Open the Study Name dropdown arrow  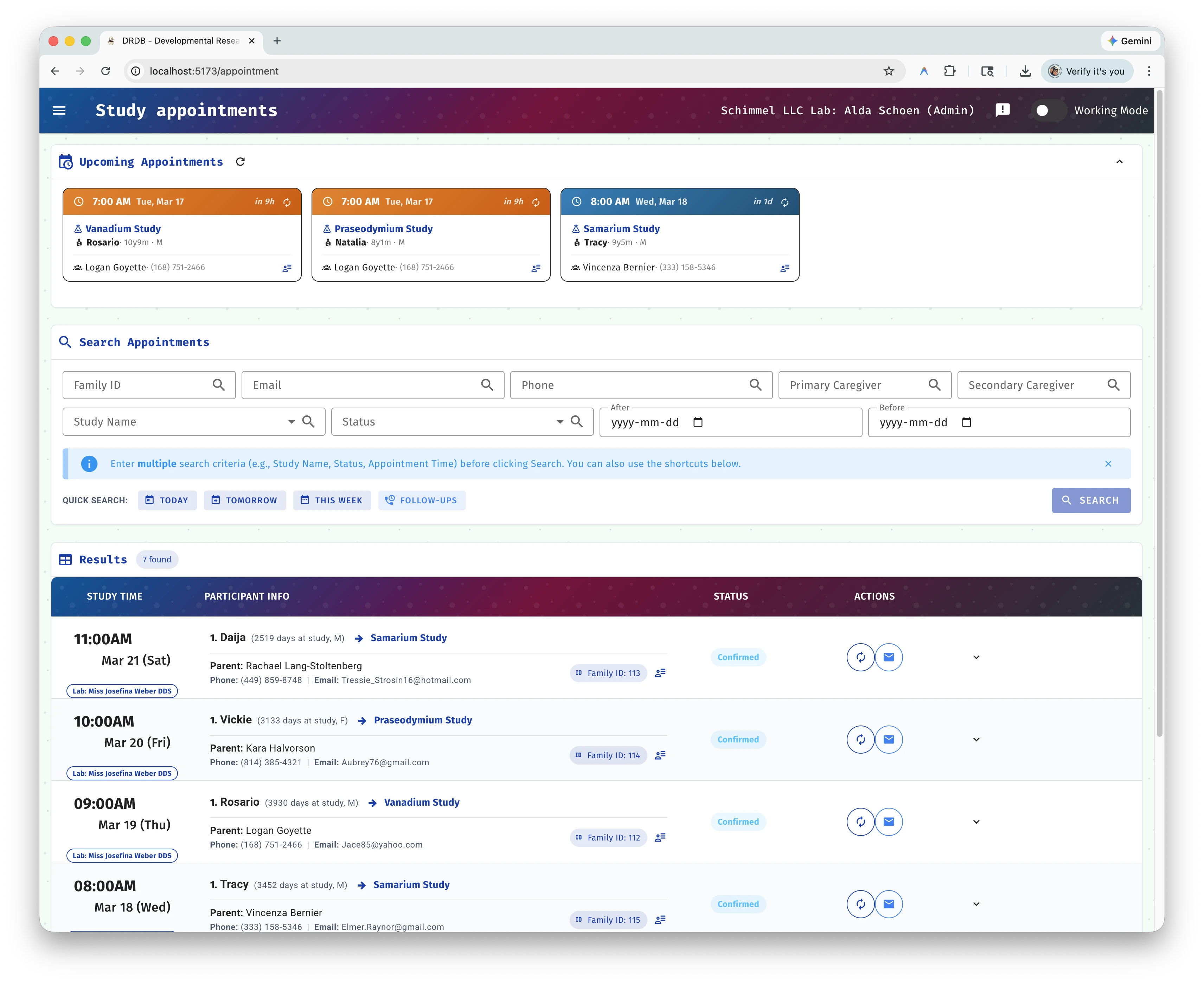pos(291,422)
